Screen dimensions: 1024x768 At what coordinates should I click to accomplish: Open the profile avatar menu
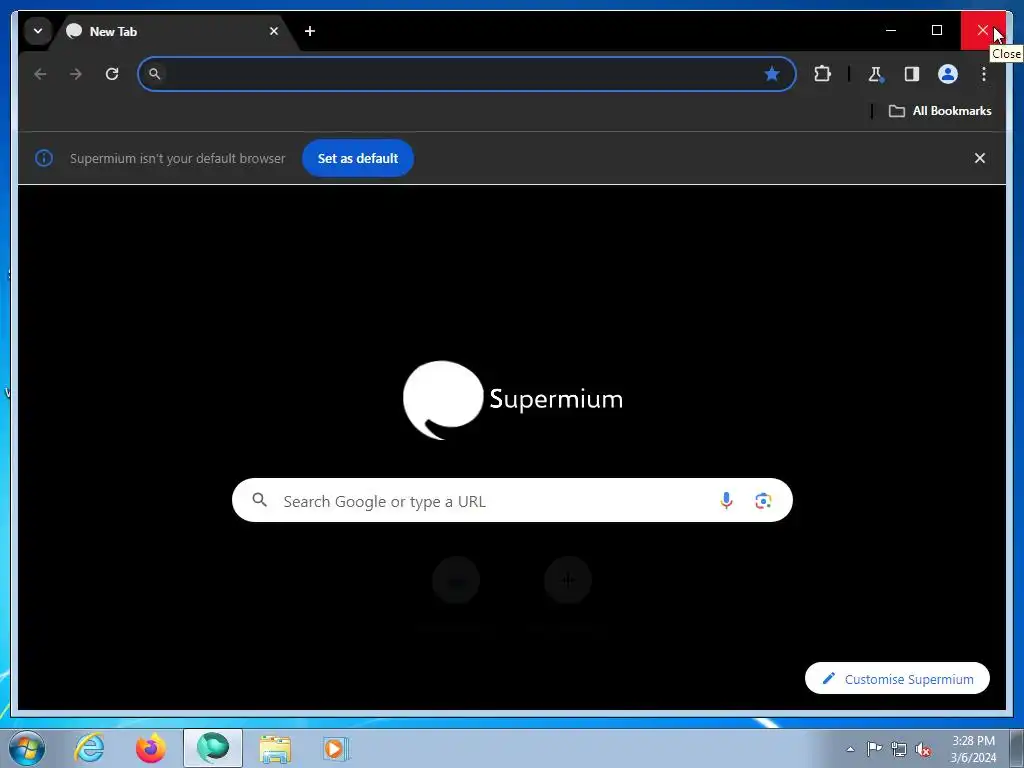click(x=948, y=74)
